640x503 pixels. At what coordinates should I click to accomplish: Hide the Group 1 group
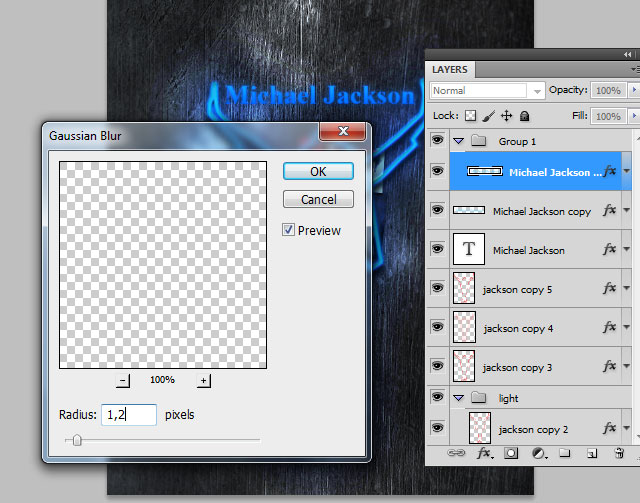tap(437, 140)
